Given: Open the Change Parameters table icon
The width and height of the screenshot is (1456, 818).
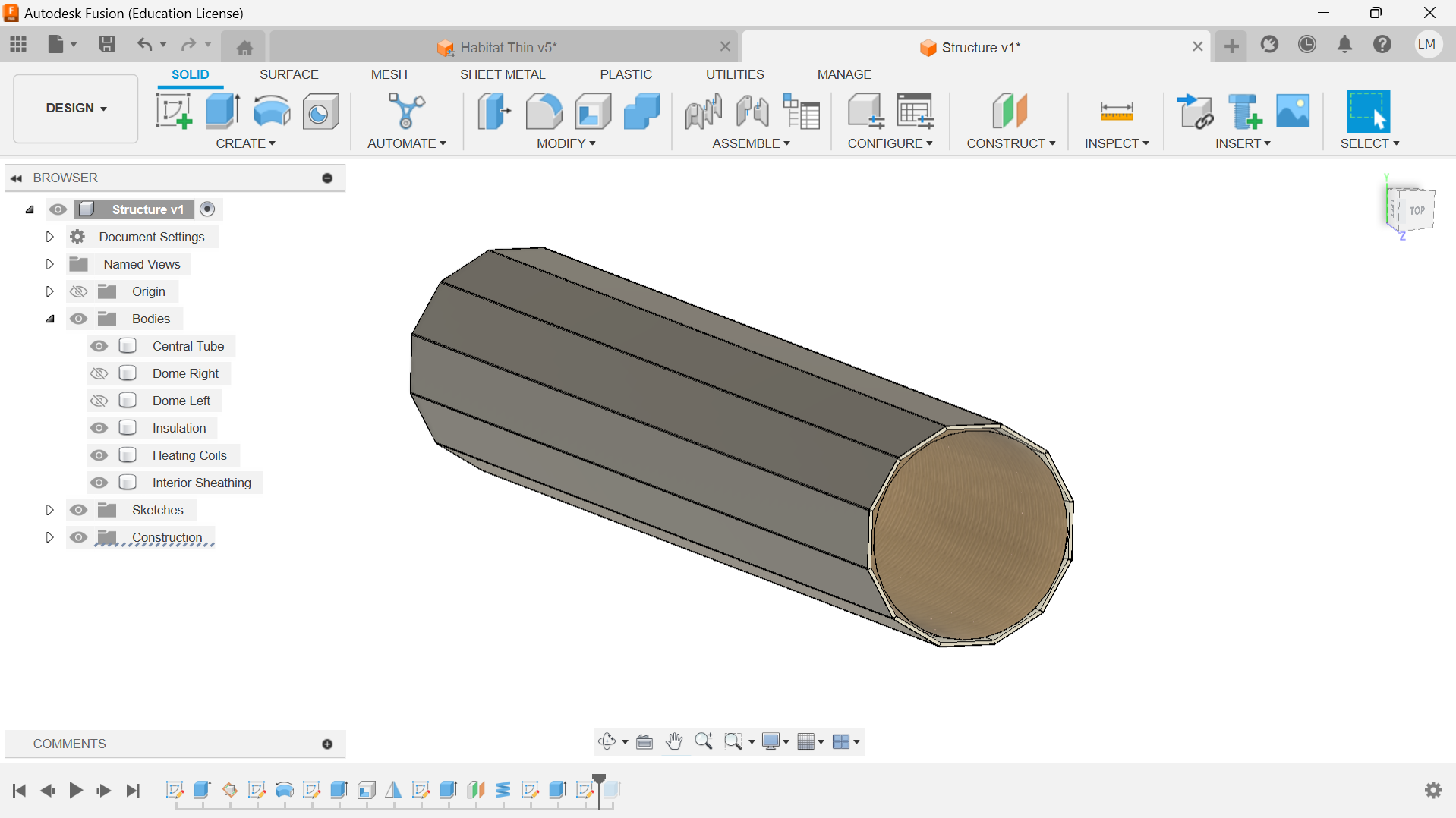Looking at the screenshot, I should (x=915, y=112).
